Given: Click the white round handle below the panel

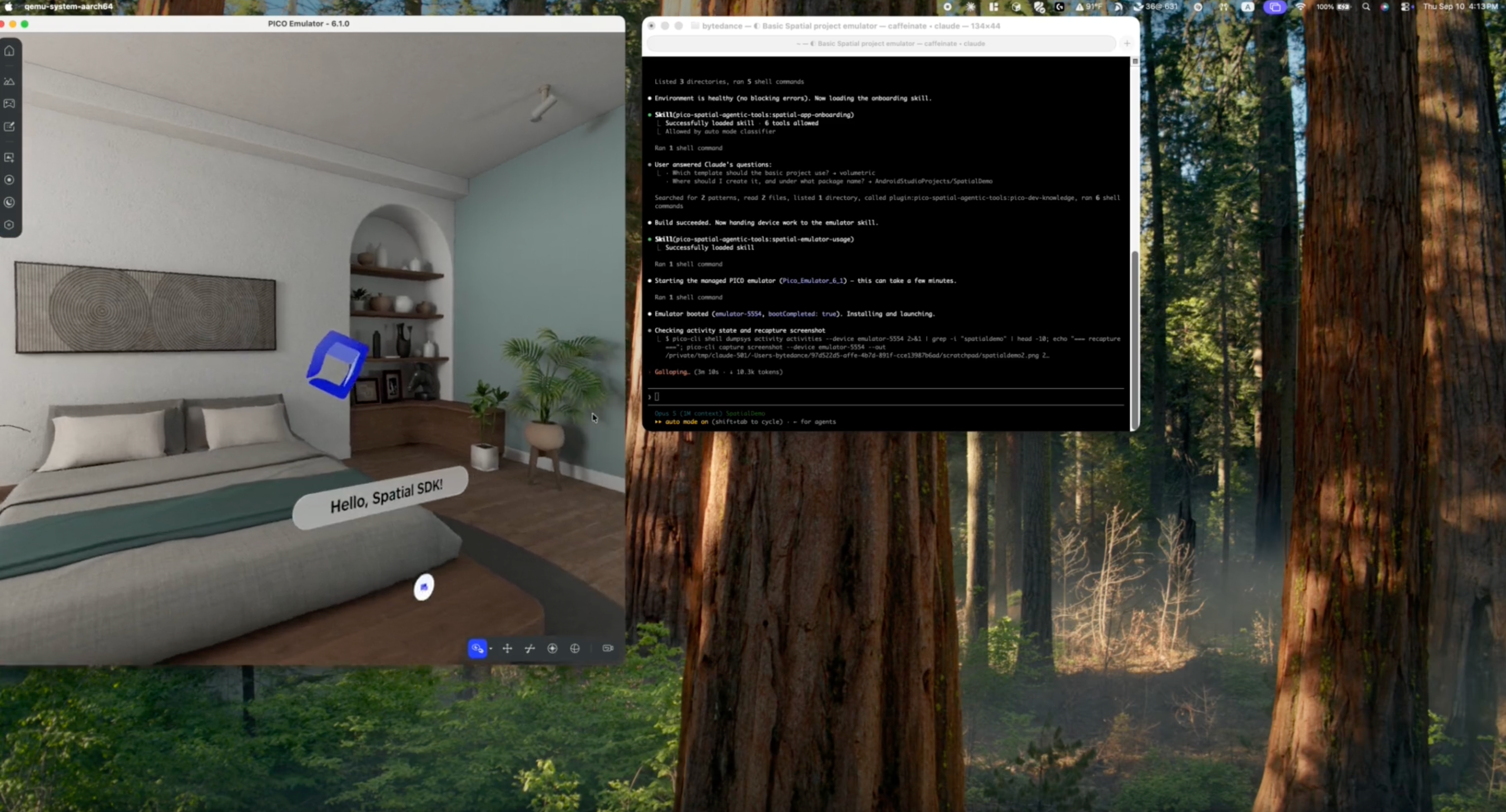Looking at the screenshot, I should tap(424, 587).
